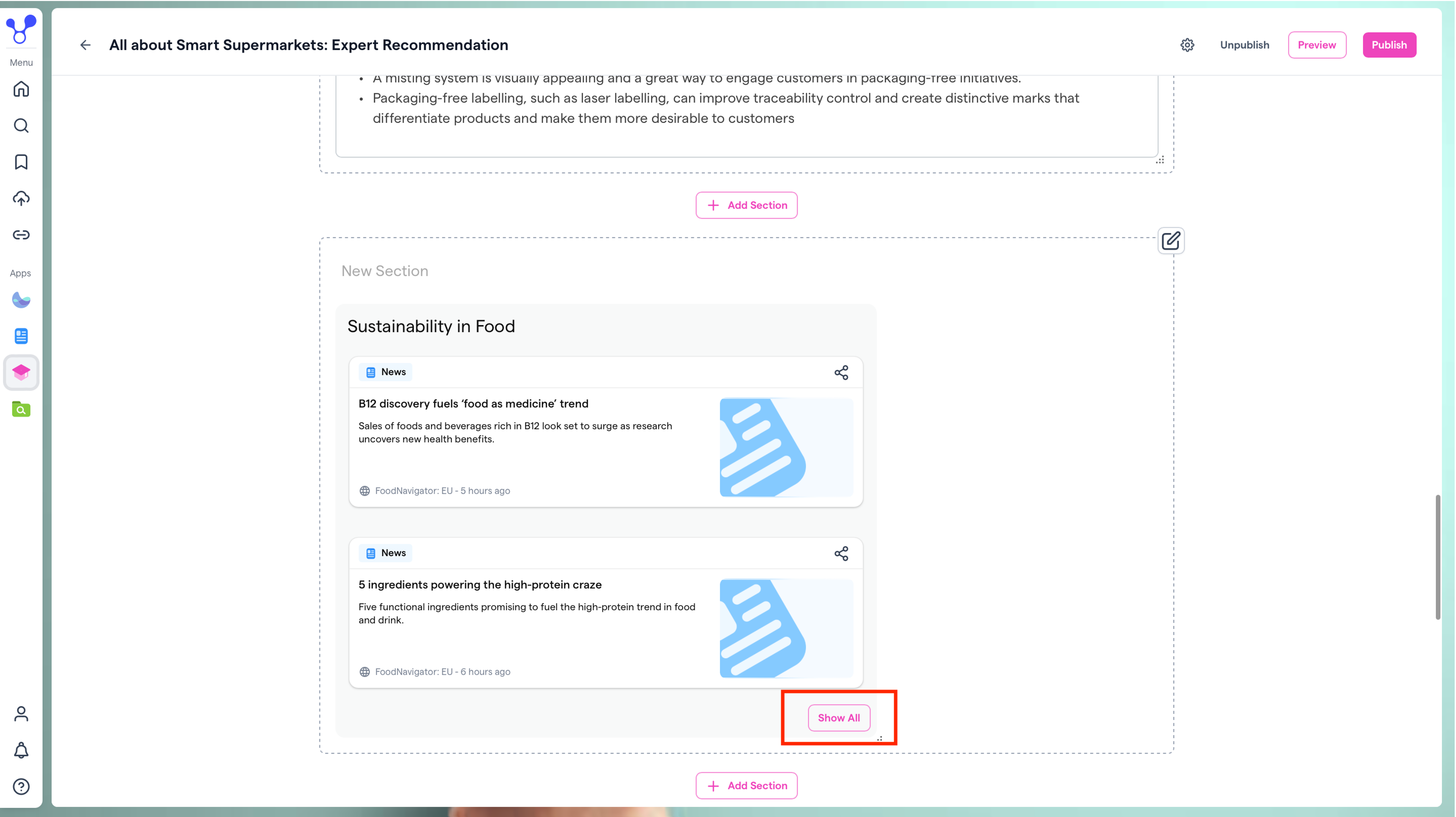Click the edit section pencil icon
This screenshot has width=1456, height=817.
point(1171,241)
